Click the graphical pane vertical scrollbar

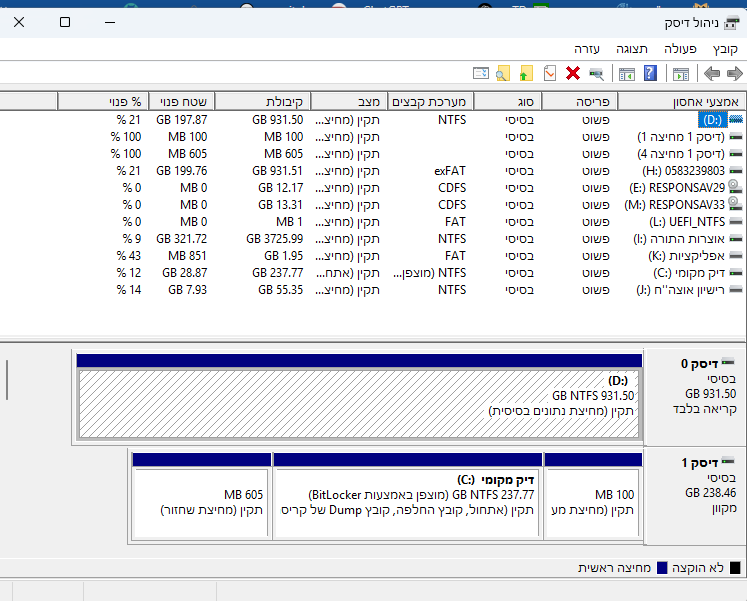(7, 380)
